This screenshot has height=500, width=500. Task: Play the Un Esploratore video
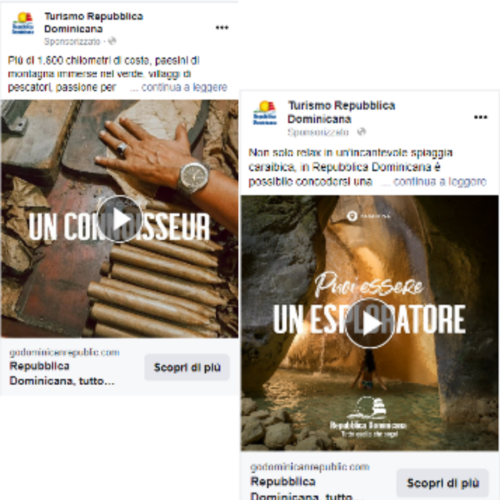pyautogui.click(x=370, y=323)
